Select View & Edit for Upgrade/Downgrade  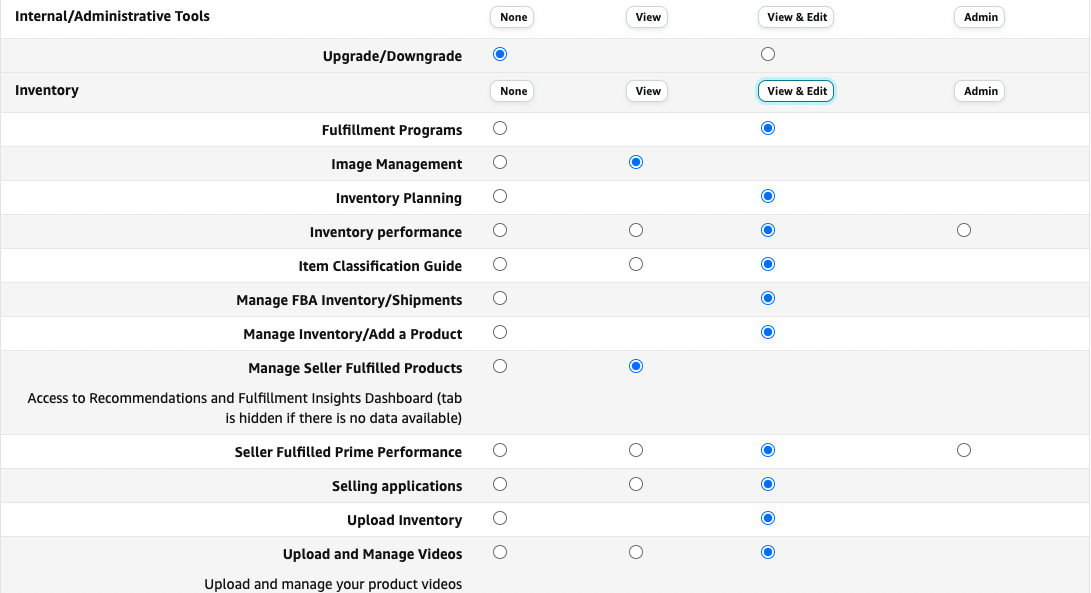[x=767, y=54]
